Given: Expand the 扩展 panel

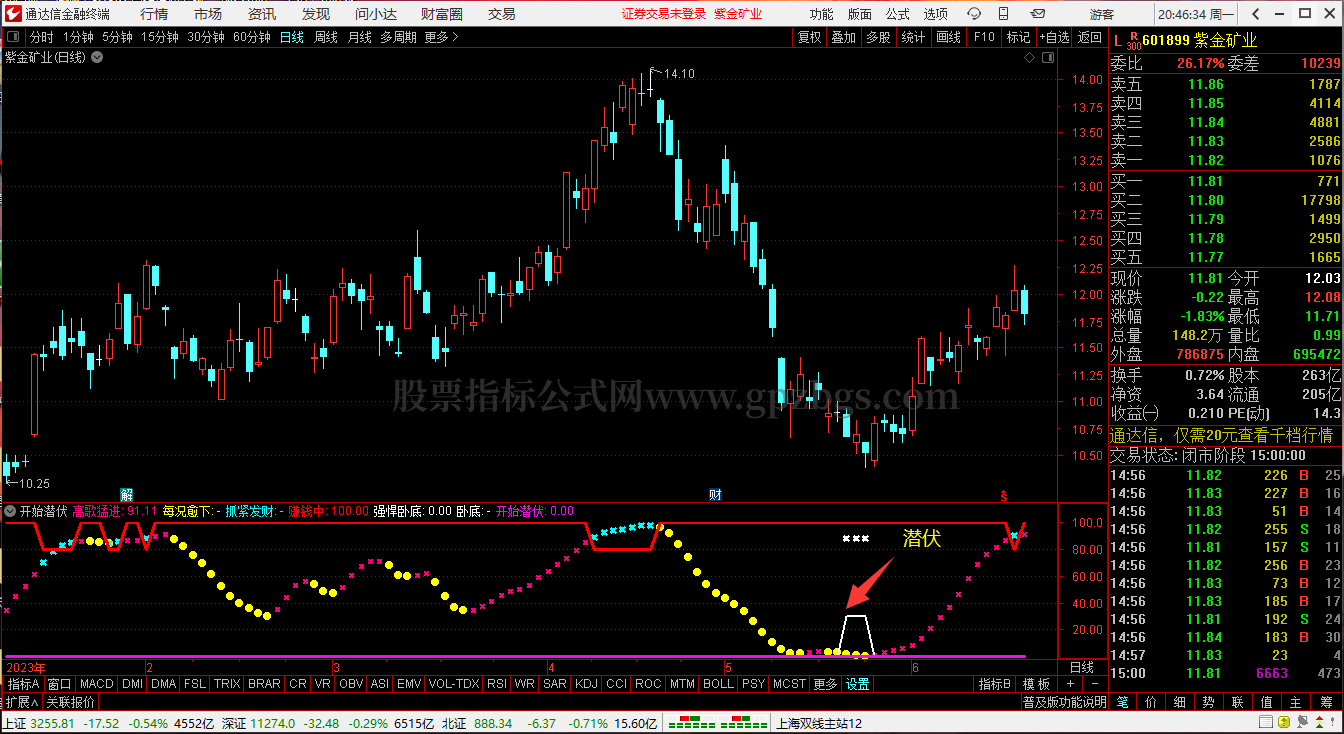Looking at the screenshot, I should click(x=20, y=702).
